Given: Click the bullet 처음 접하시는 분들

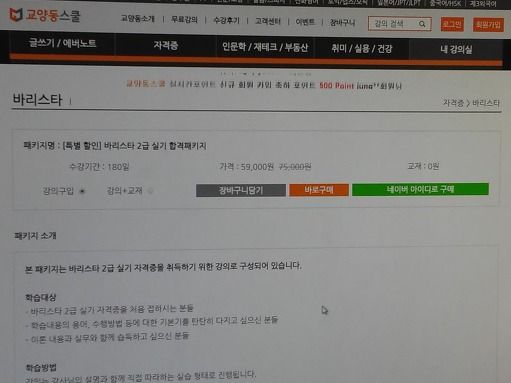Looking at the screenshot, I should pos(110,310).
